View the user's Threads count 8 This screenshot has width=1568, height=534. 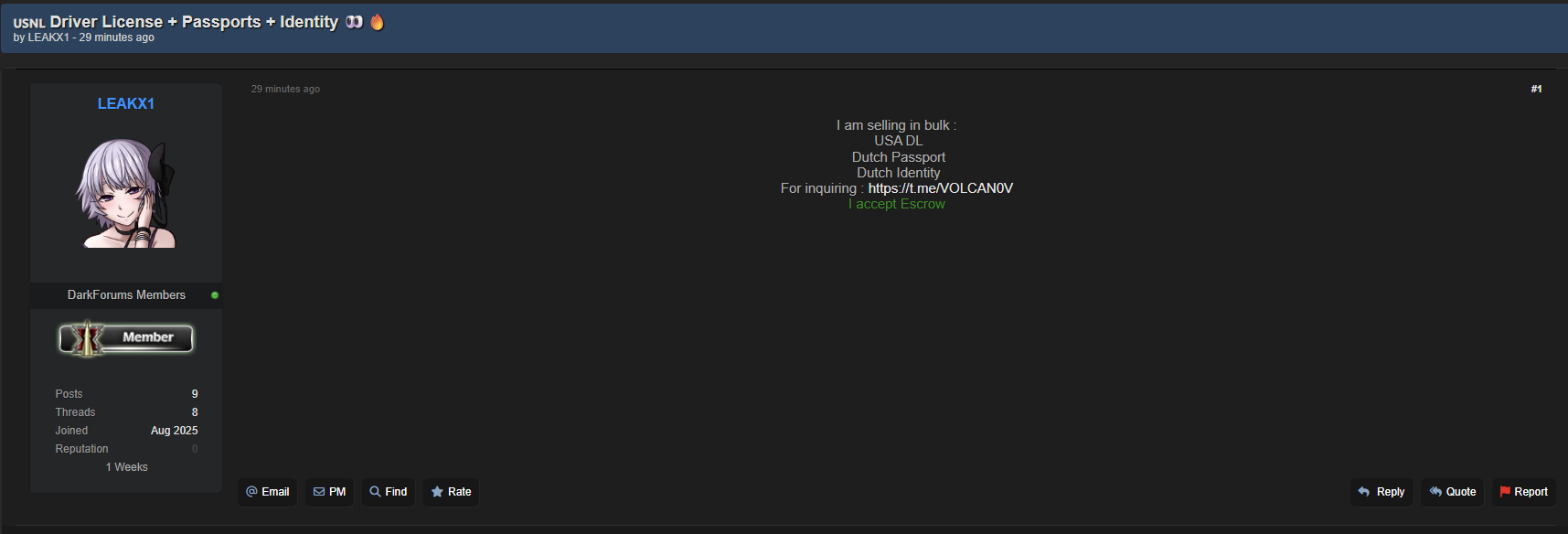coord(195,412)
